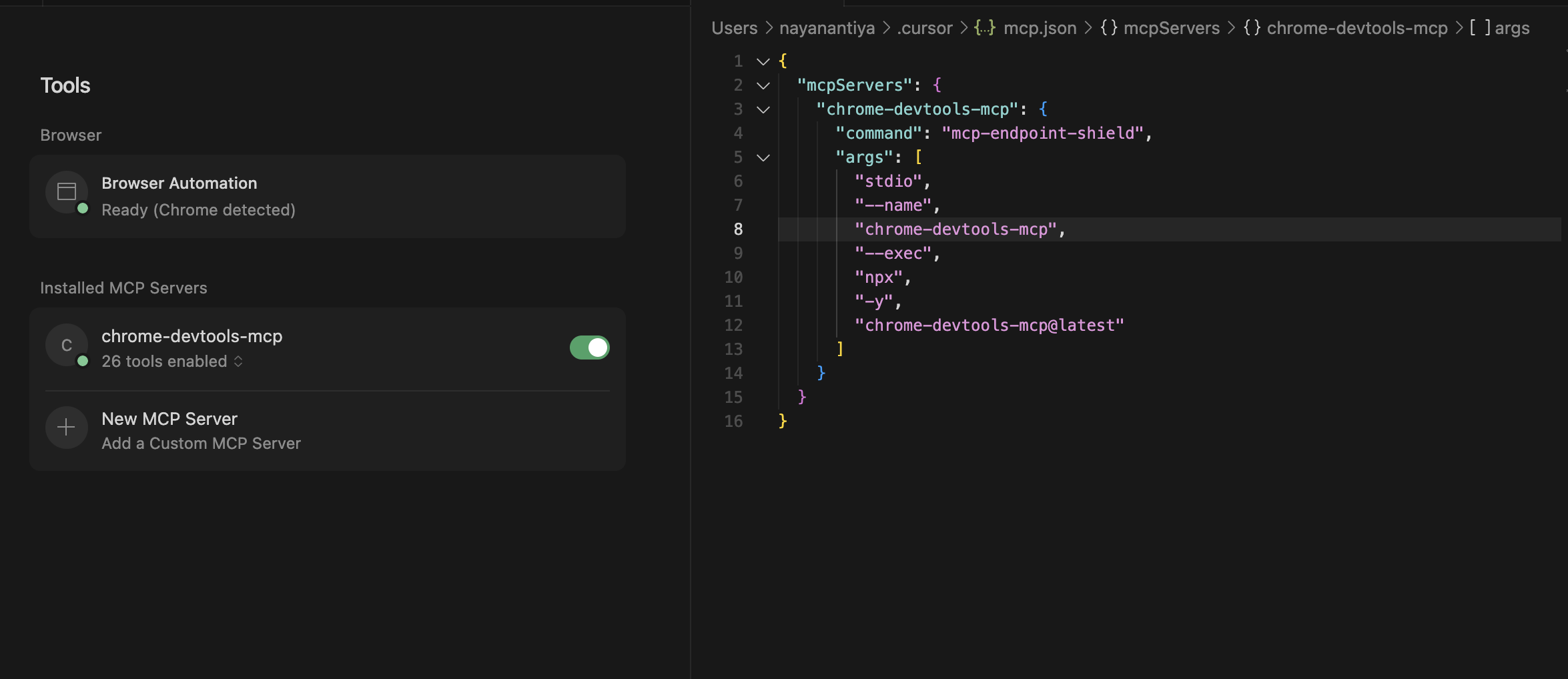This screenshot has width=1568, height=679.
Task: Click the mcp.json file icon in breadcrumb
Action: click(x=984, y=28)
